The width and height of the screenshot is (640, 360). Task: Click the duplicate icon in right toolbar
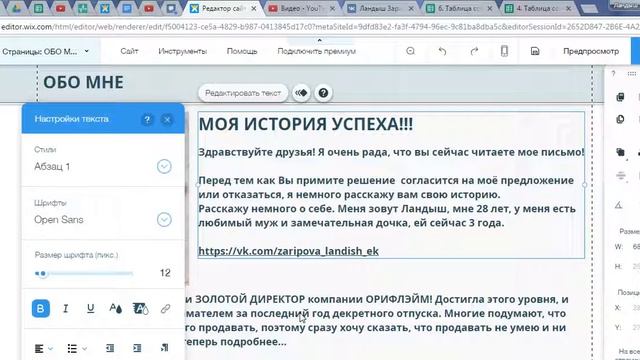(x=620, y=119)
